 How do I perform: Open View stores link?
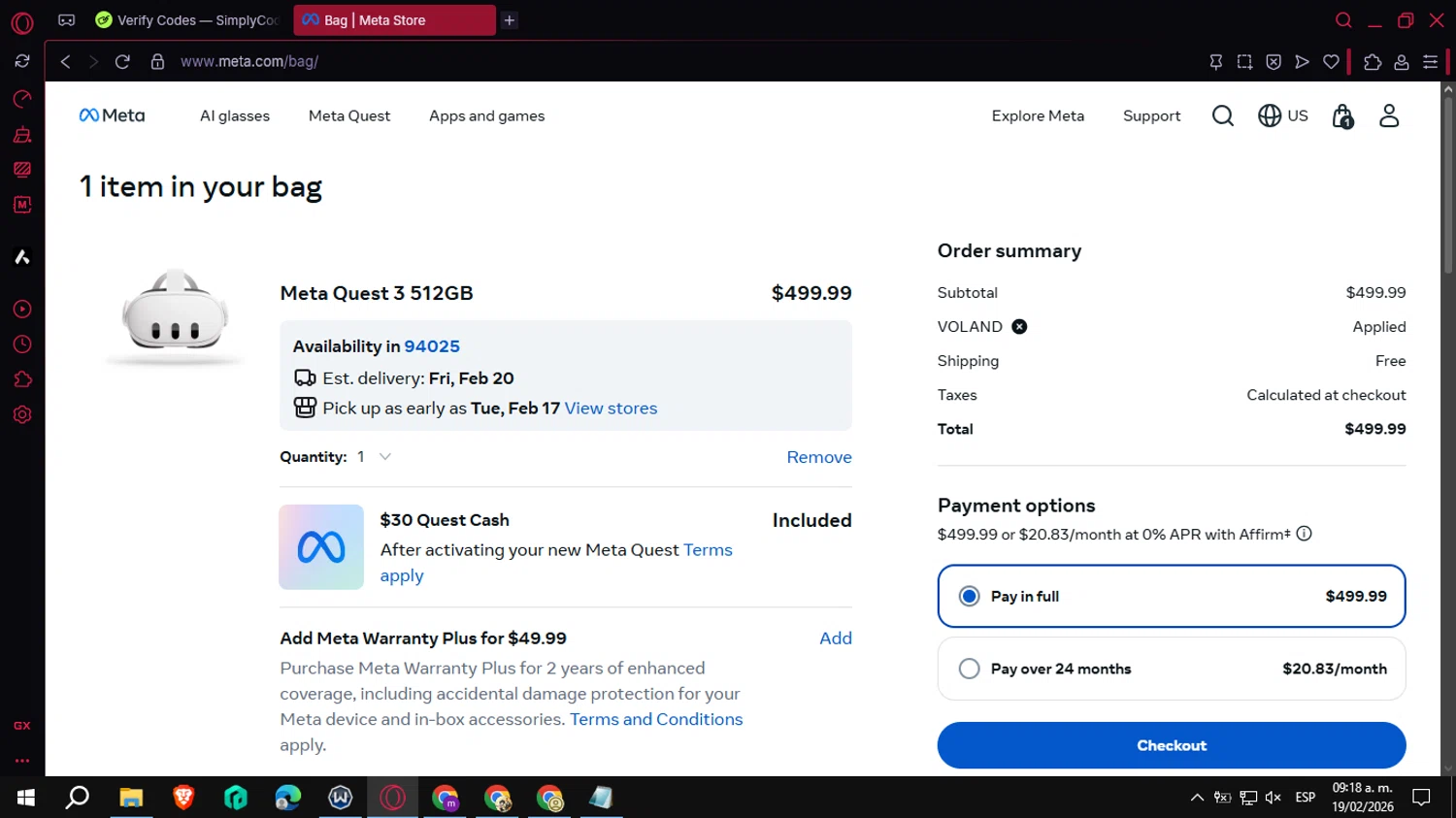tap(611, 409)
